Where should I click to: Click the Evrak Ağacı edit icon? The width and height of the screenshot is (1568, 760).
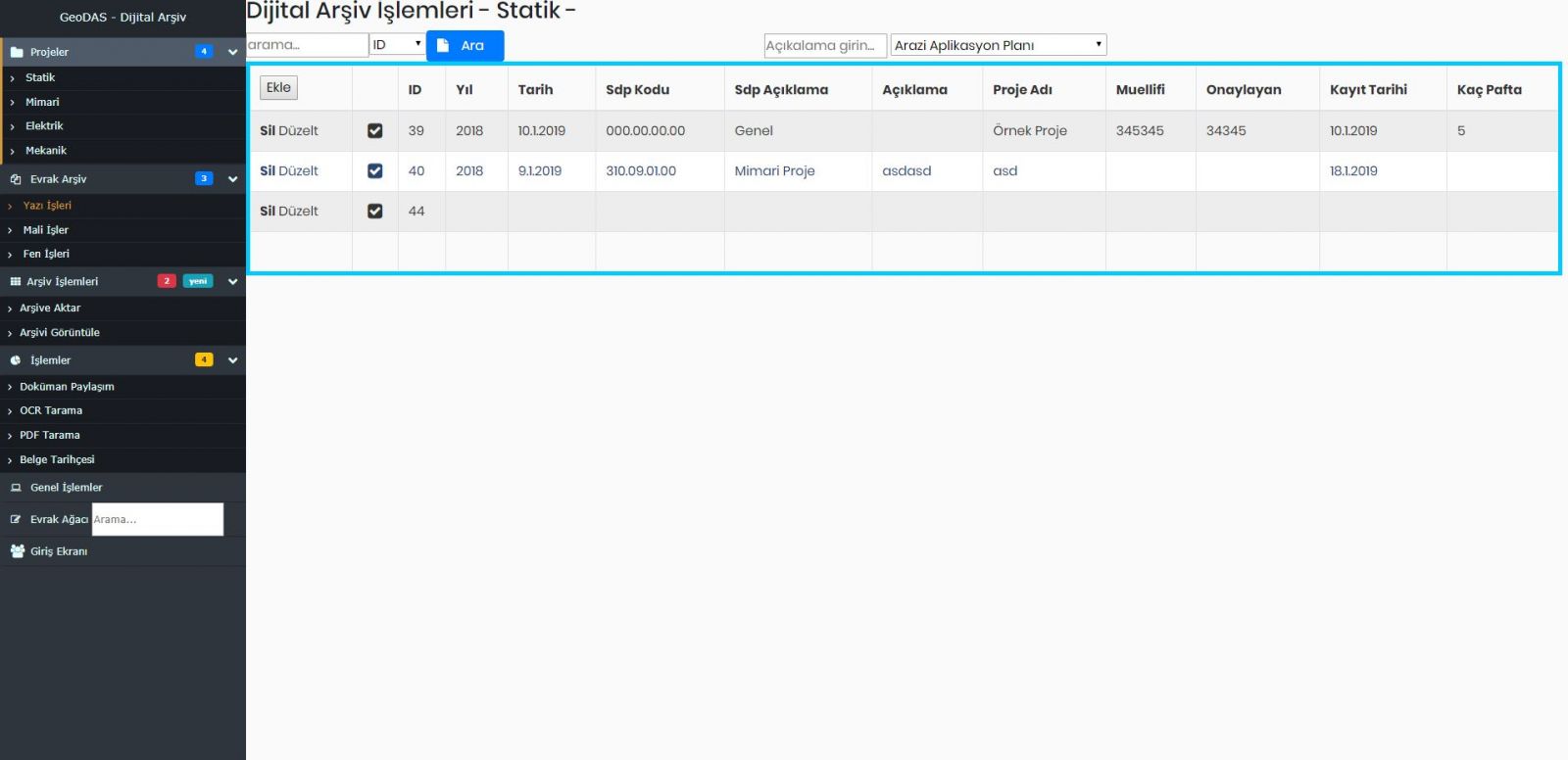click(16, 520)
